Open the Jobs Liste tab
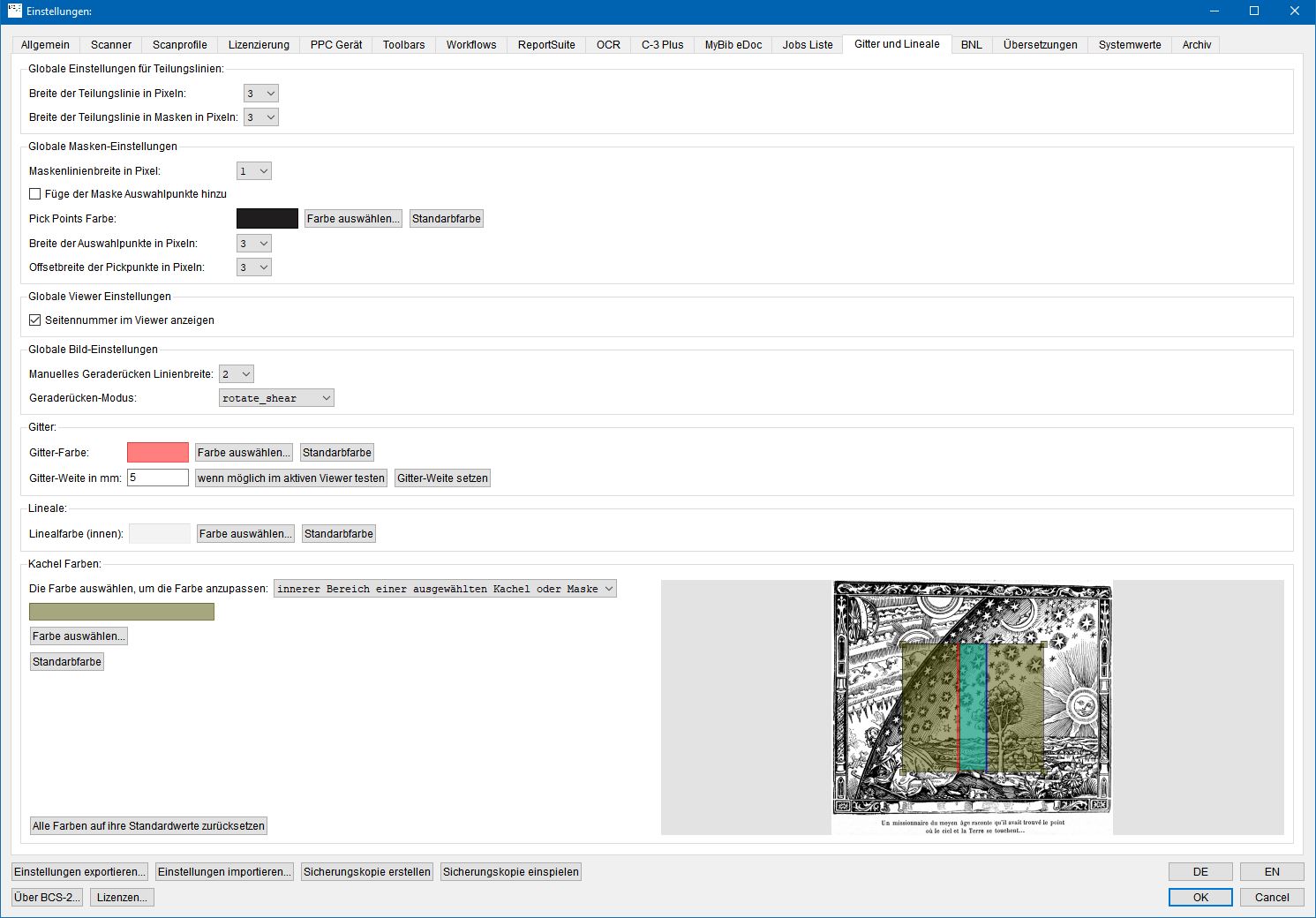Screen dimensions: 1316x918 click(808, 45)
